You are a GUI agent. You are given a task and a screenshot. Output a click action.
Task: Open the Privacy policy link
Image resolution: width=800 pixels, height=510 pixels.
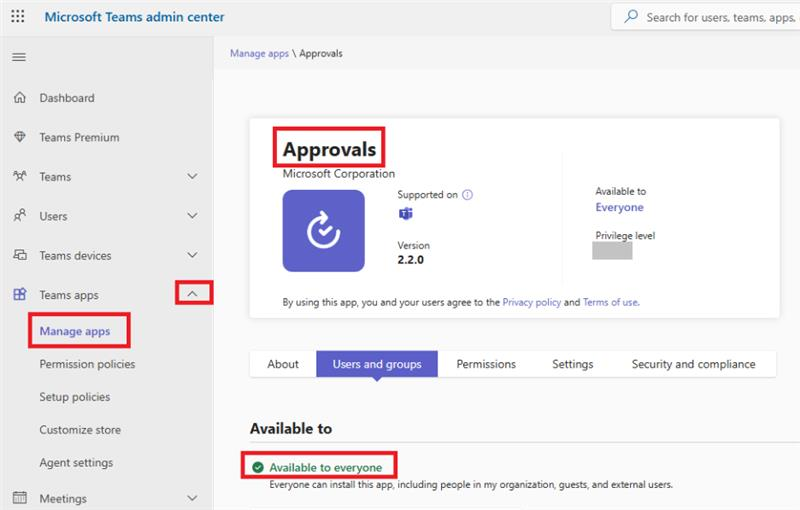(532, 302)
